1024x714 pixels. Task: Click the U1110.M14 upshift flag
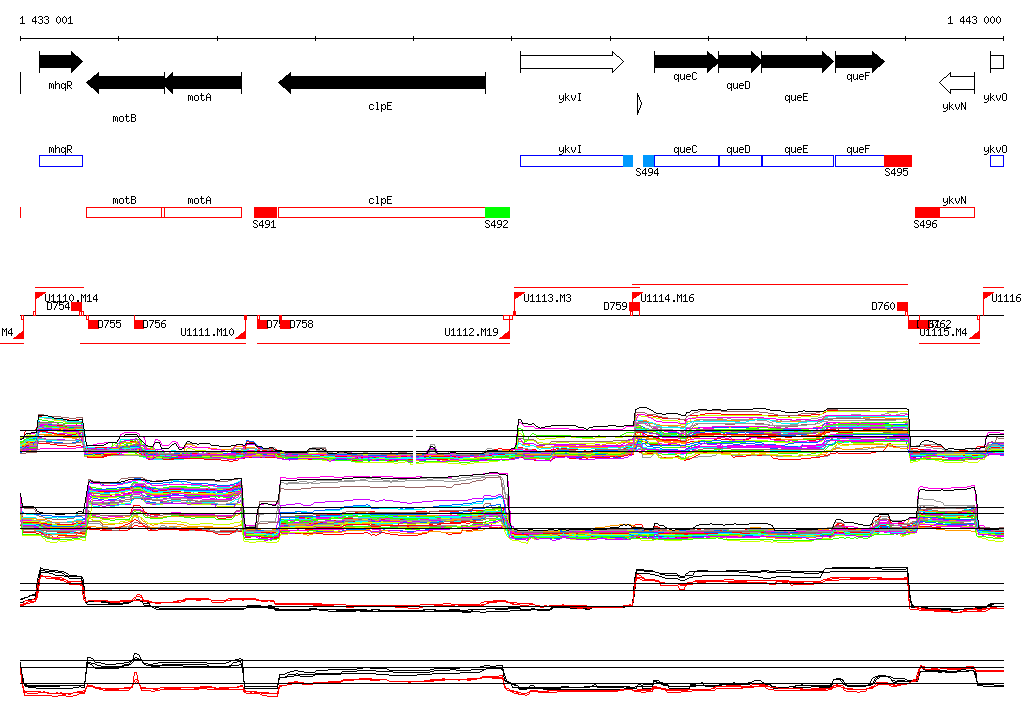[x=40, y=297]
